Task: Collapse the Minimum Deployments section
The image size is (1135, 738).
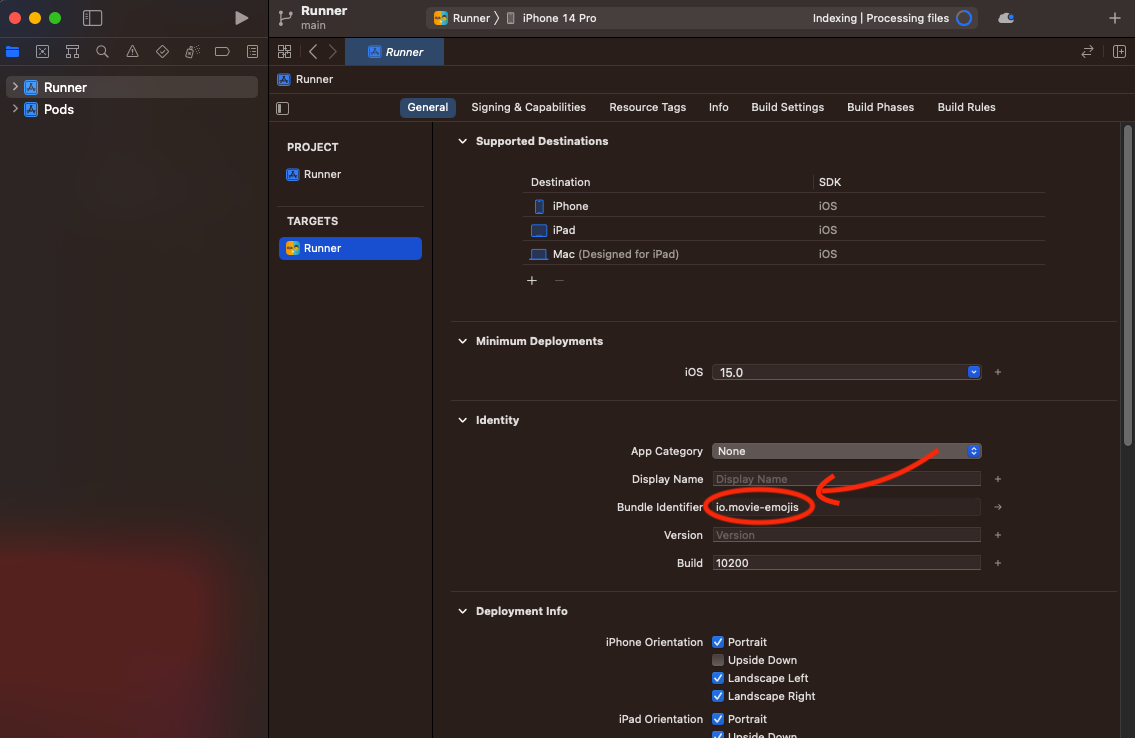Action: pos(463,342)
